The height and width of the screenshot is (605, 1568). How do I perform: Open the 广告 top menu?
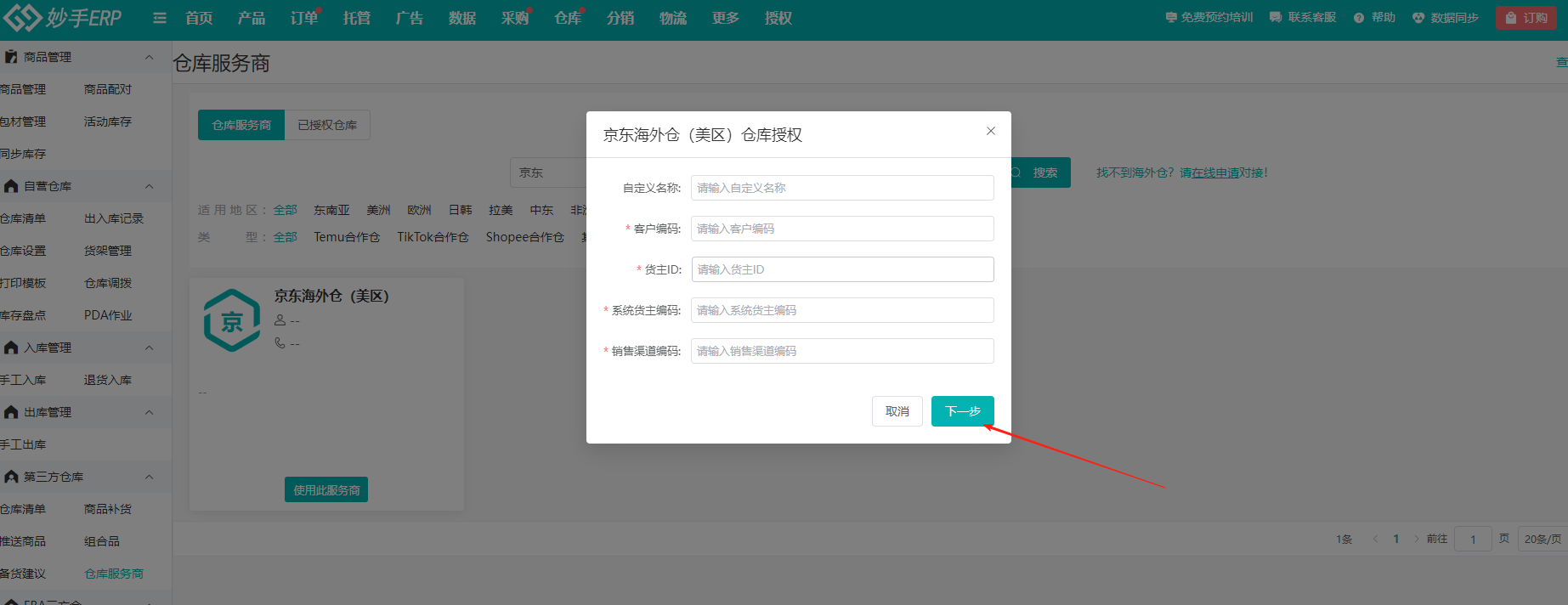coord(410,18)
